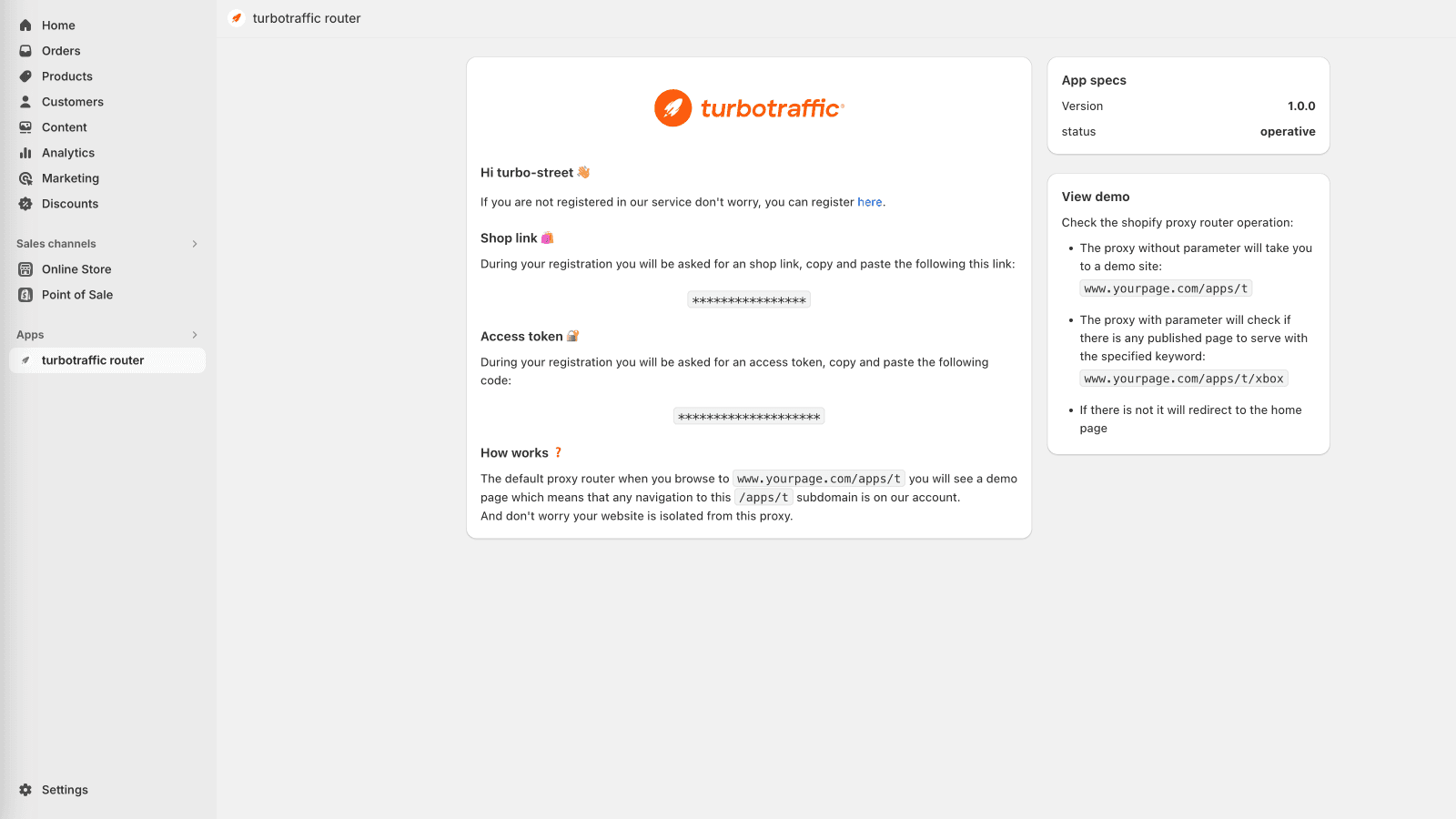Screen dimensions: 1456x819
Task: Click the Products tag icon
Action: (x=25, y=76)
